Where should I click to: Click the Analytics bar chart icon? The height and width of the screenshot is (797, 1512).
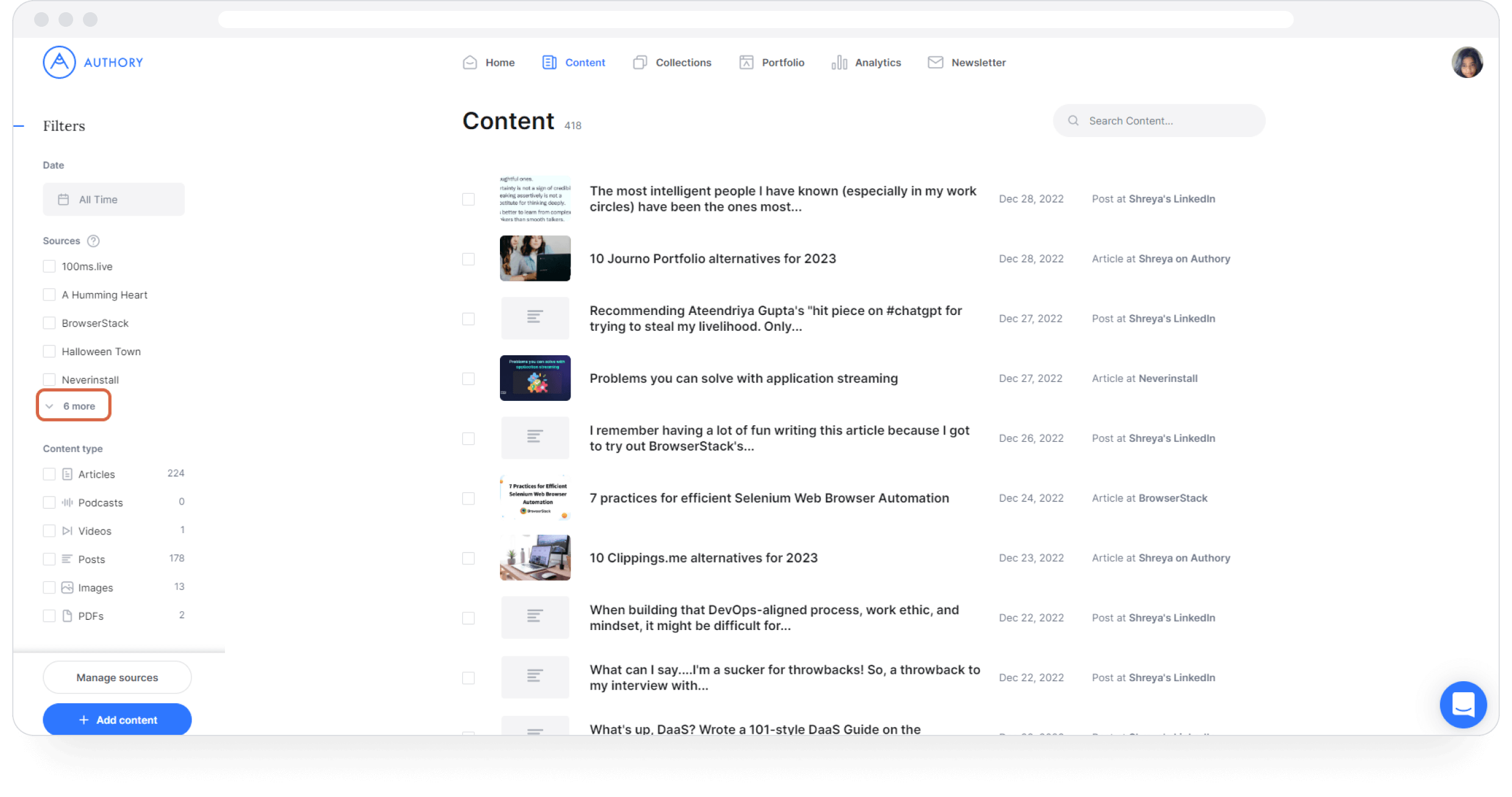tap(839, 62)
